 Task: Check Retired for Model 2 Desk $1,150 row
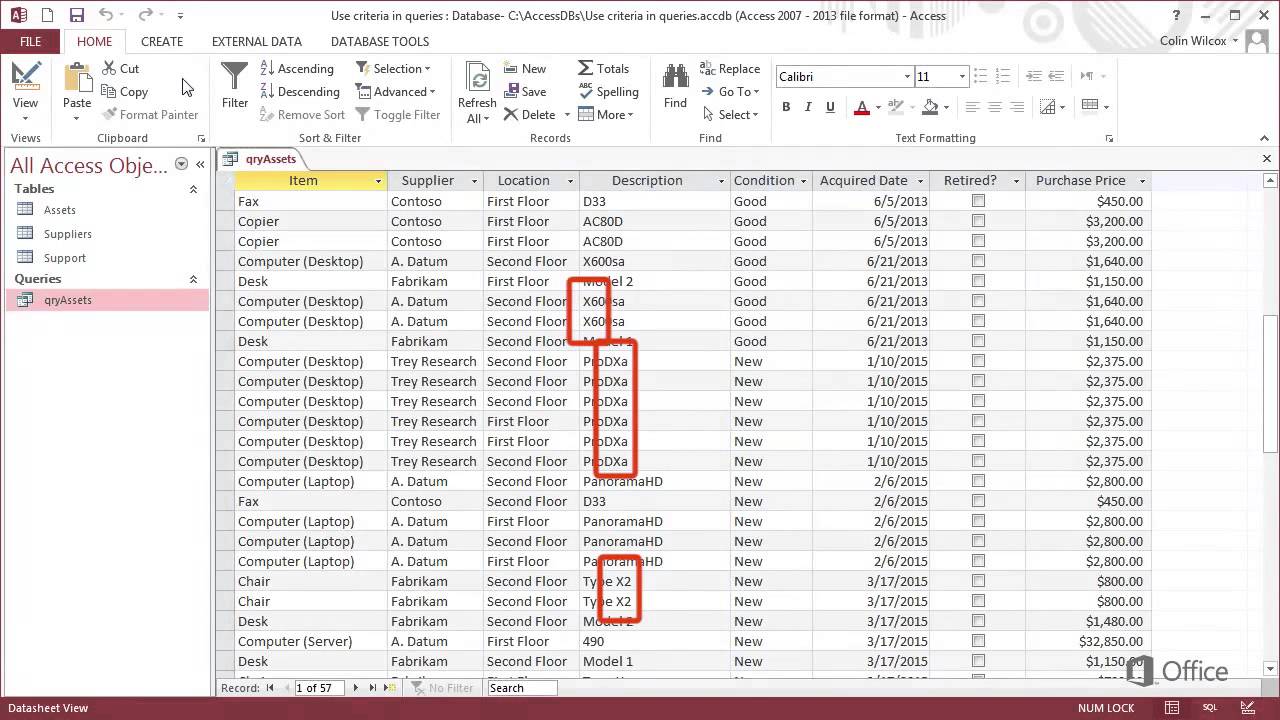click(978, 281)
